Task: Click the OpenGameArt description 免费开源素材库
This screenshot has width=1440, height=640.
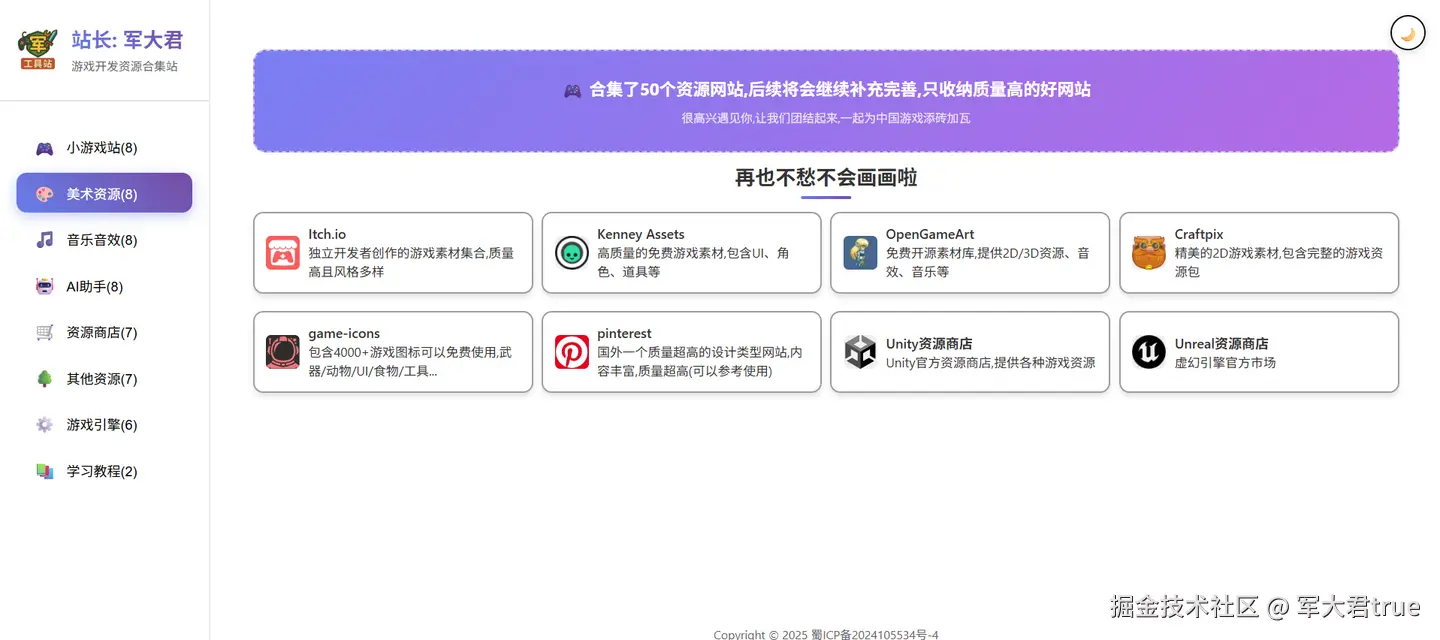Action: (988, 263)
